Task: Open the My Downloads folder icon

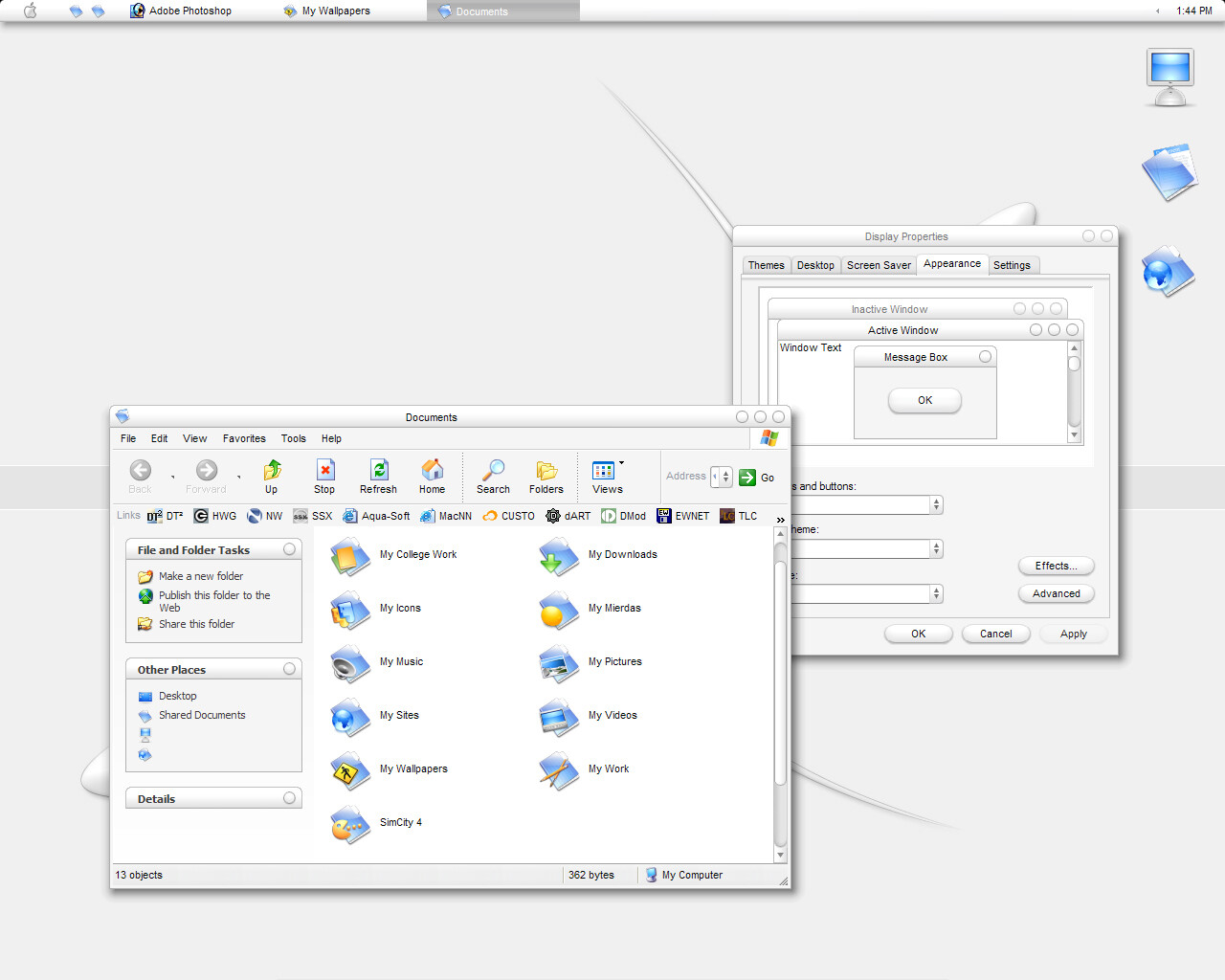Action: point(559,555)
